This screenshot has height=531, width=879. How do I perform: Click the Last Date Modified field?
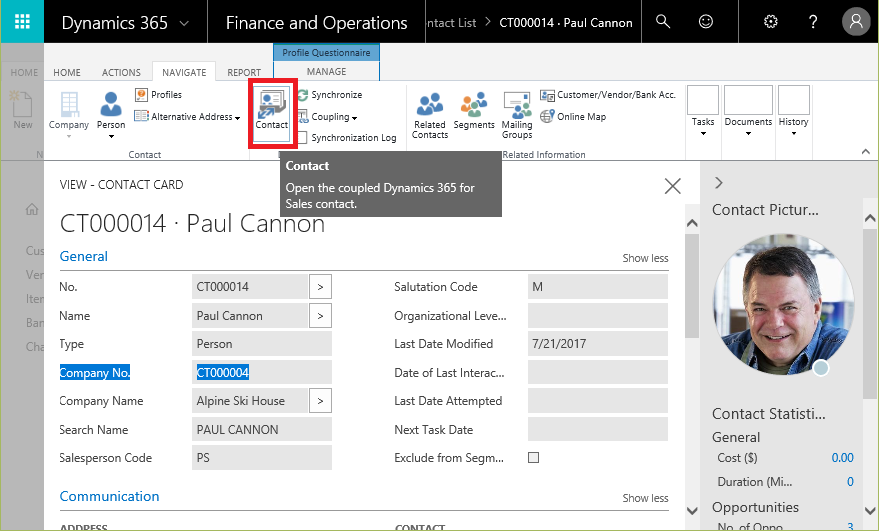click(x=598, y=344)
